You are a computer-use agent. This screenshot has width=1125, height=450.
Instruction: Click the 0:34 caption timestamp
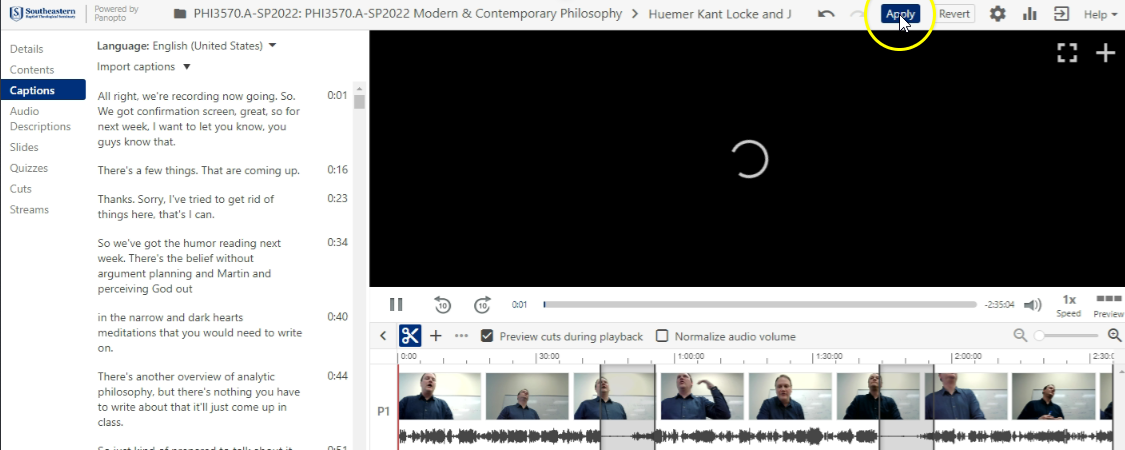(x=337, y=243)
